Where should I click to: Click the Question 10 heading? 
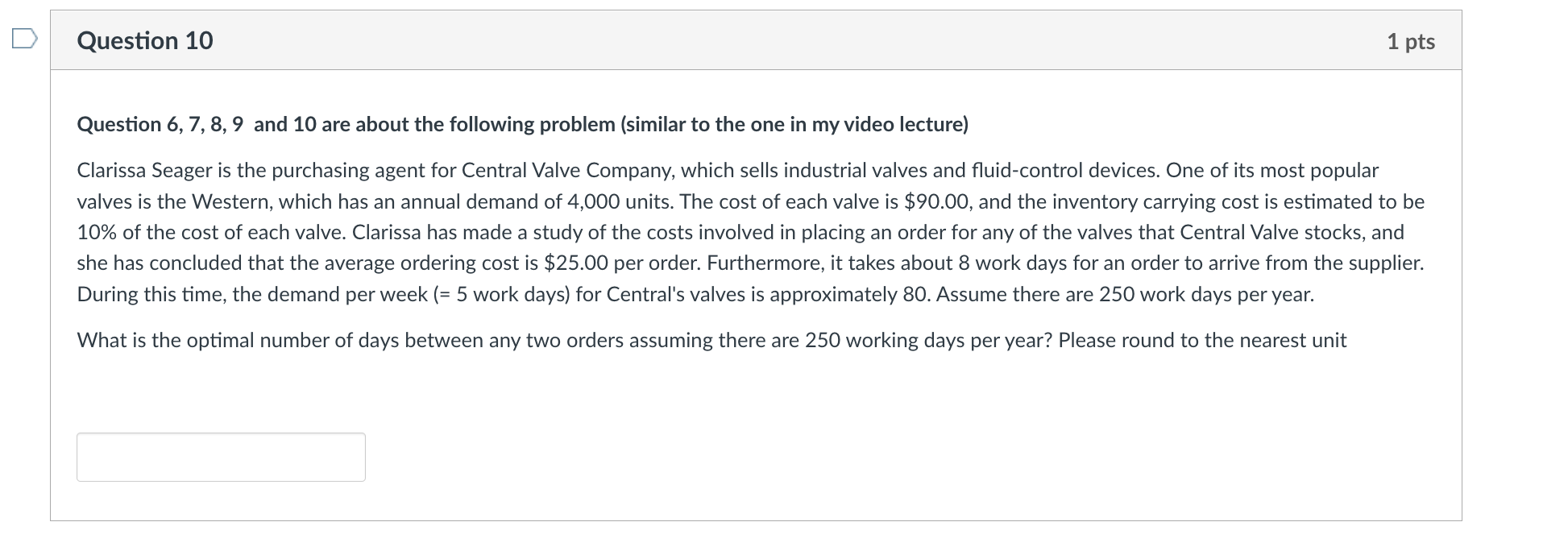tap(145, 40)
